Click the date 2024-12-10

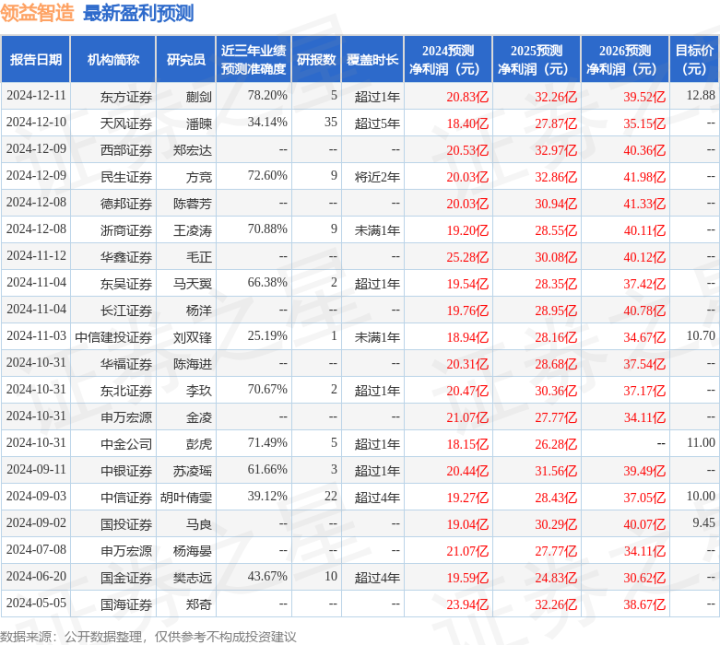coord(36,122)
